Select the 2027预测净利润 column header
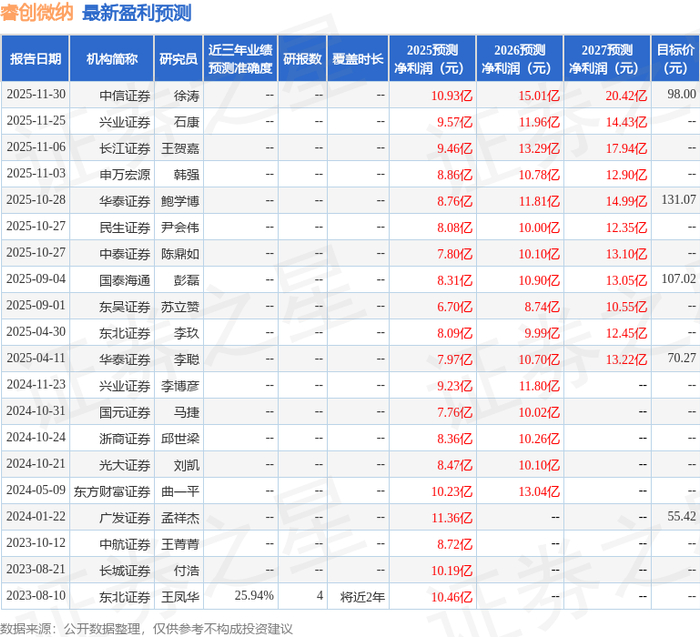This screenshot has width=700, height=637. [607, 58]
